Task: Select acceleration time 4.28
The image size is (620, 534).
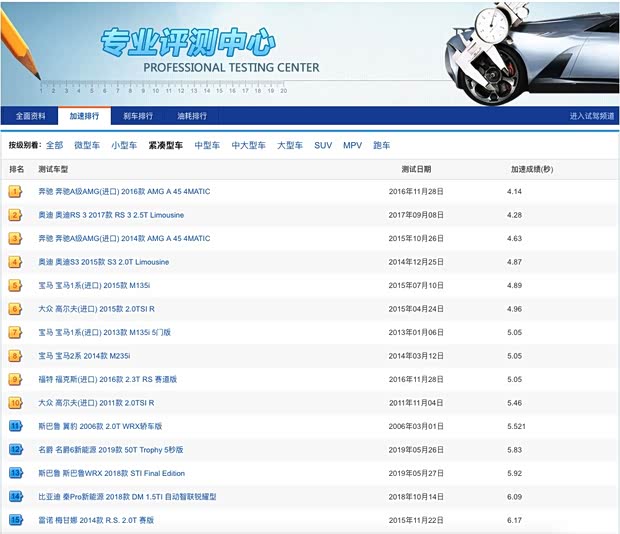Action: (514, 215)
